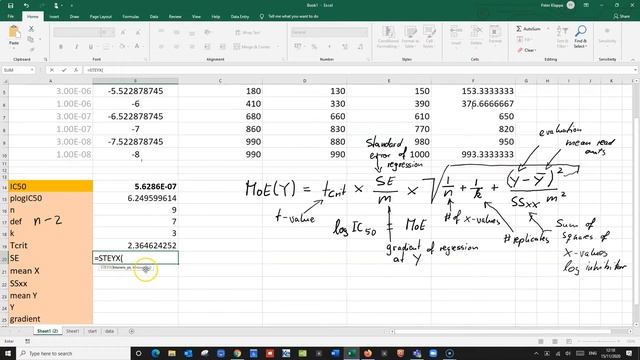Expand the formula bar with its chevron
This screenshot has height=360, width=640.
635,70
